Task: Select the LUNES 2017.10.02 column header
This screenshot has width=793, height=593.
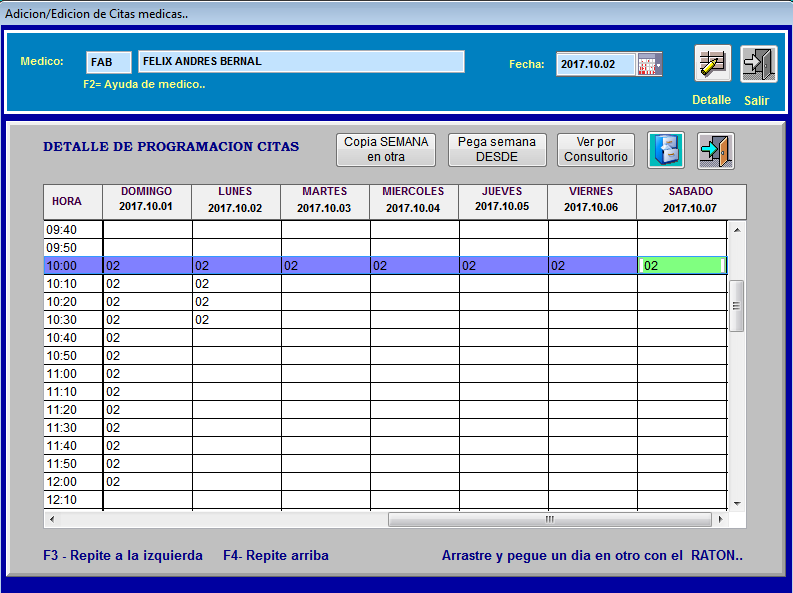Action: [236, 202]
